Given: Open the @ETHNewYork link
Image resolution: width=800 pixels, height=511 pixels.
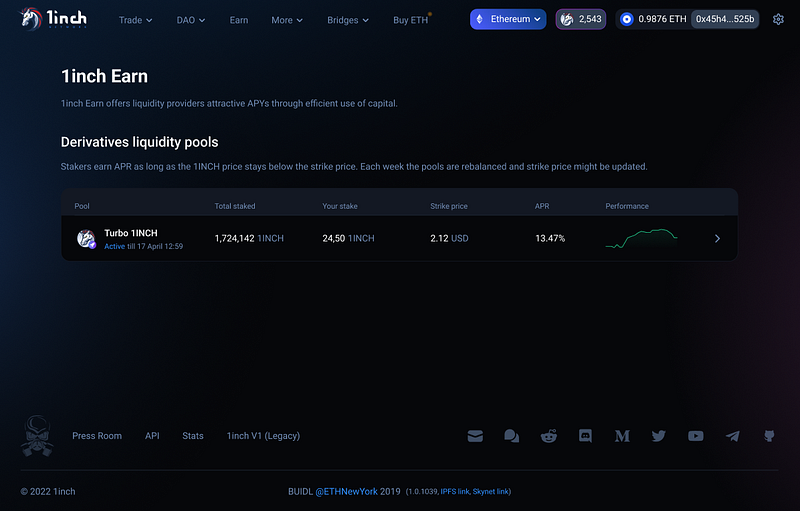Looking at the screenshot, I should (346, 492).
